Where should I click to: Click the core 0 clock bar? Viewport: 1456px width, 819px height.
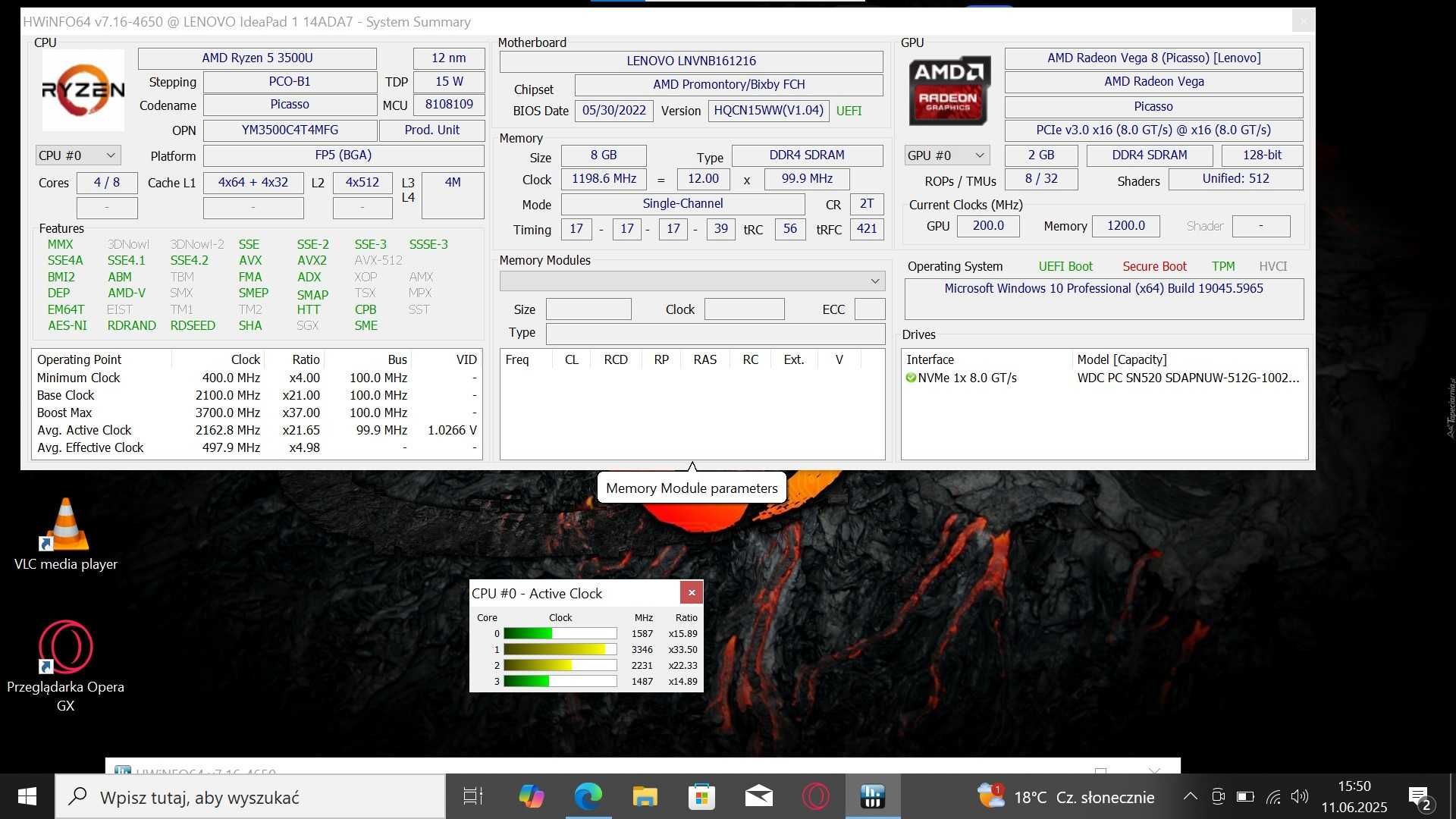click(x=560, y=634)
